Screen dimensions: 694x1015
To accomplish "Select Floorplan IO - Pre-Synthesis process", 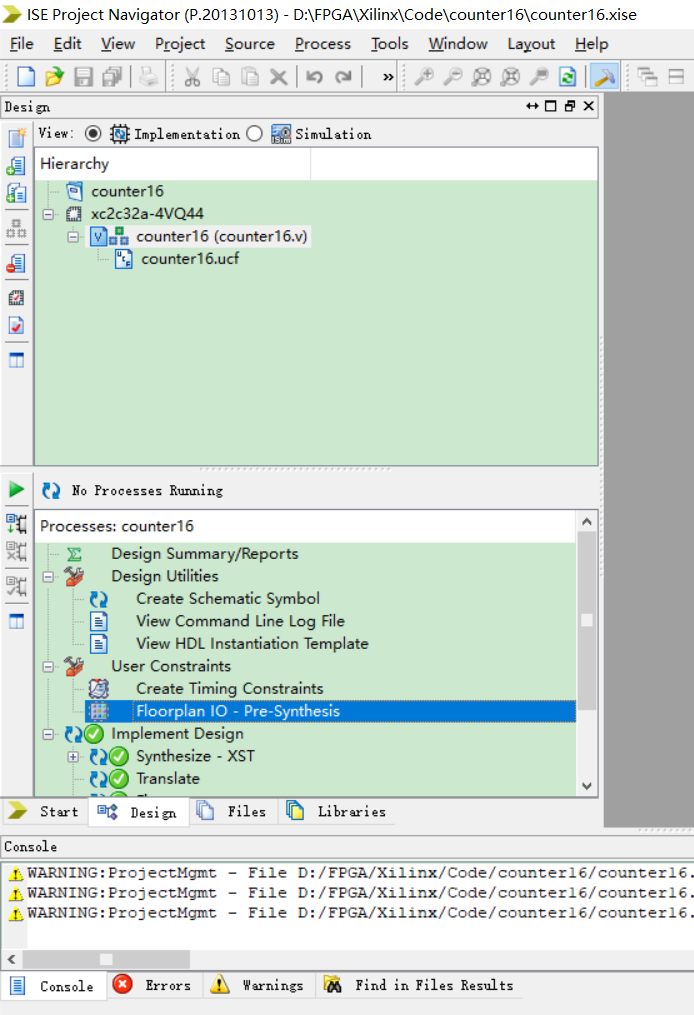I will tap(330, 711).
